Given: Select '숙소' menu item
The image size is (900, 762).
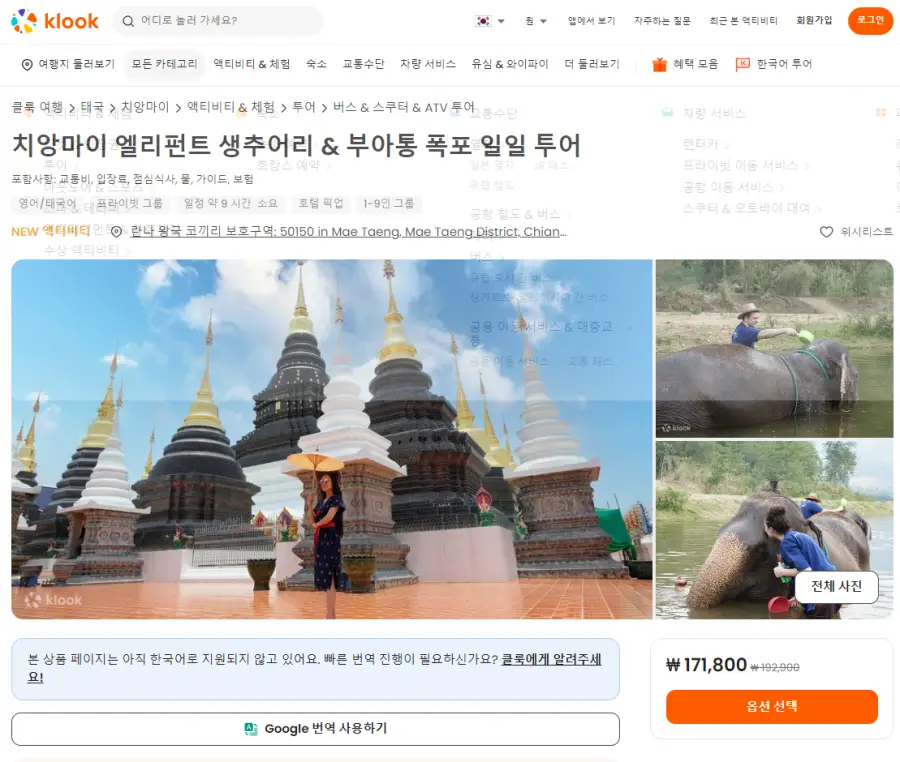Looking at the screenshot, I should pos(316,64).
